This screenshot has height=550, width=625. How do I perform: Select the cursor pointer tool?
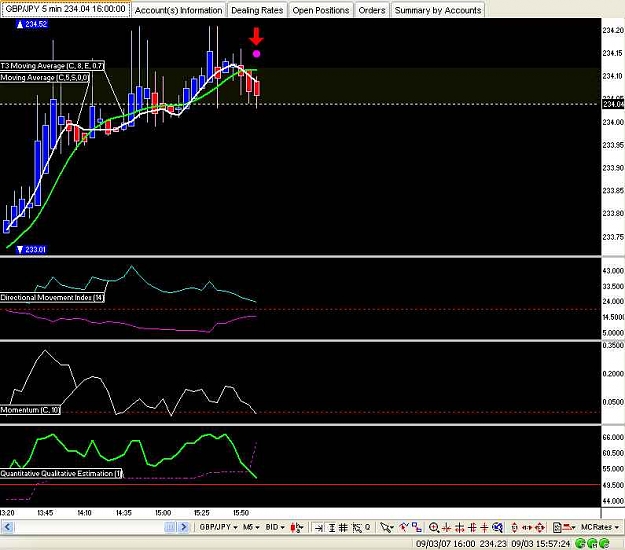(x=384, y=528)
